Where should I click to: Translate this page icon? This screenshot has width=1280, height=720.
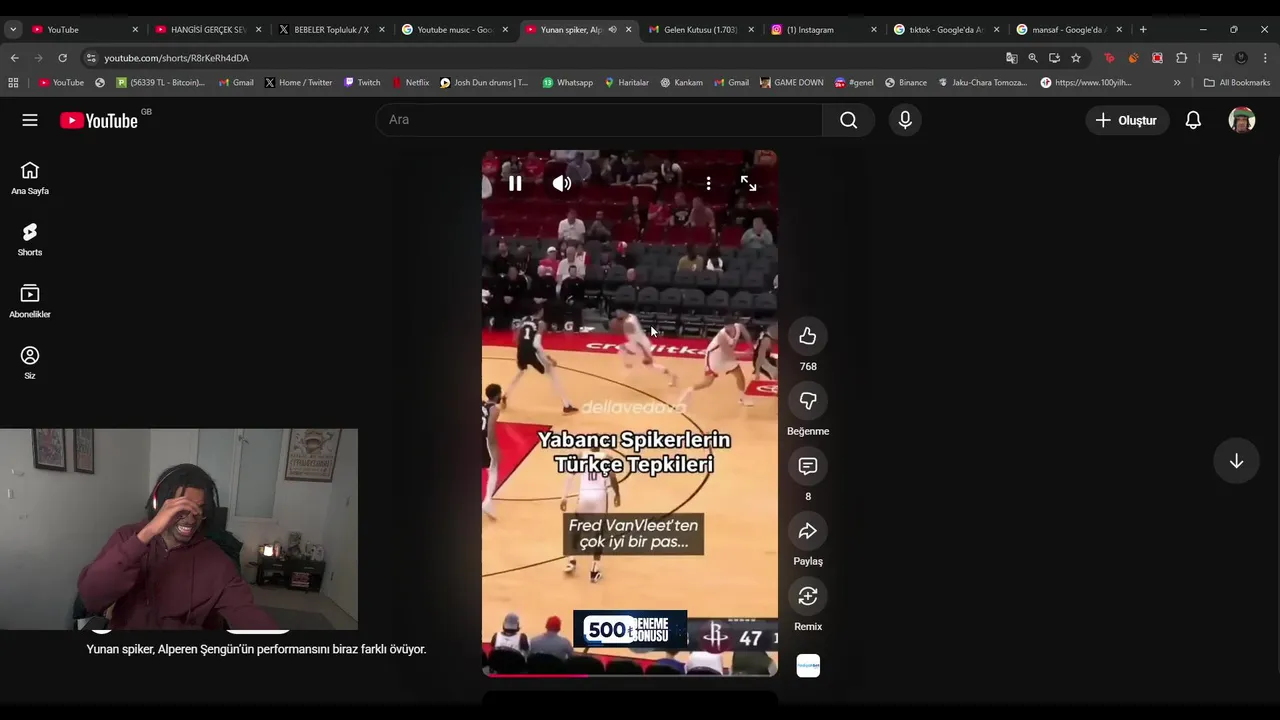1012,58
